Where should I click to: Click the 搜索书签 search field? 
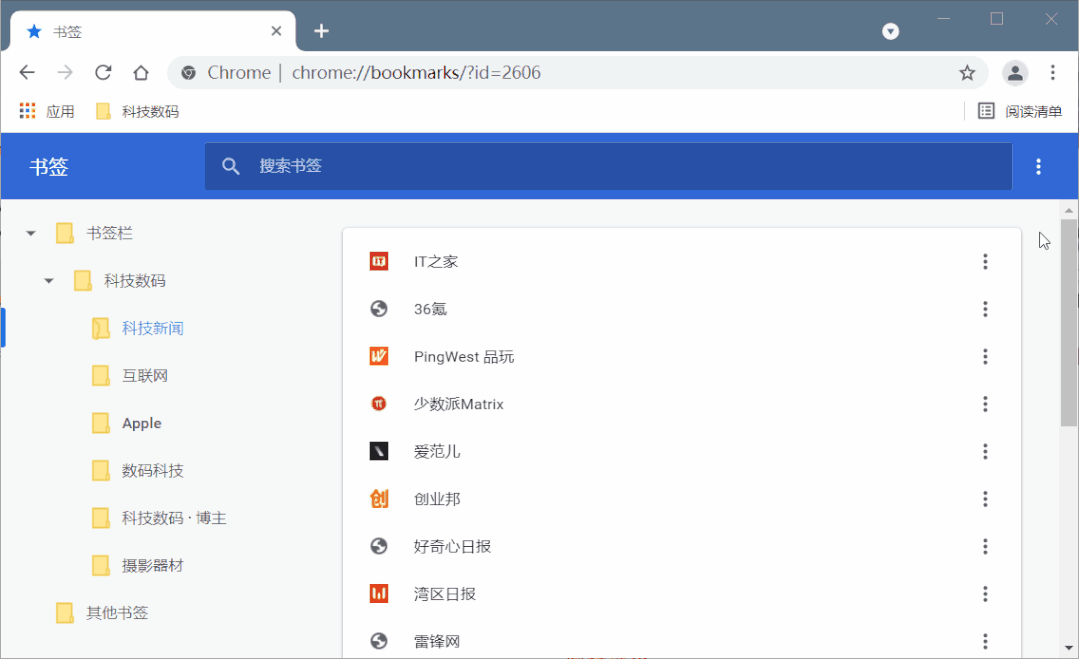608,166
